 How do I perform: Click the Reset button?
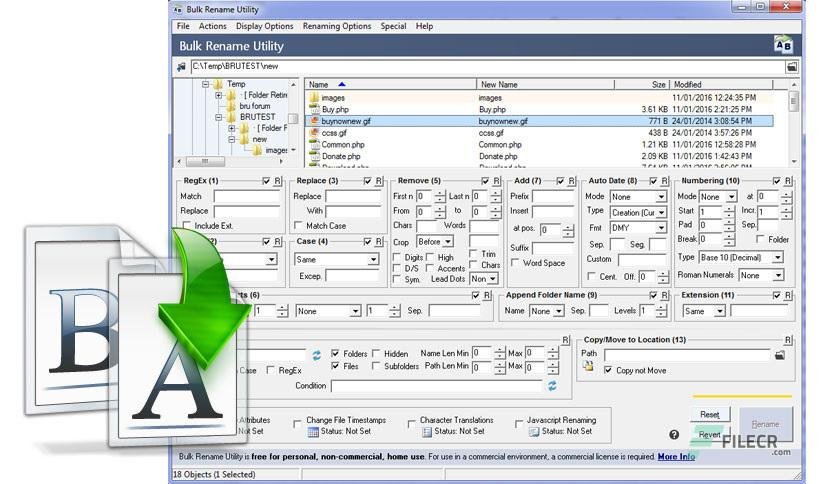point(710,414)
